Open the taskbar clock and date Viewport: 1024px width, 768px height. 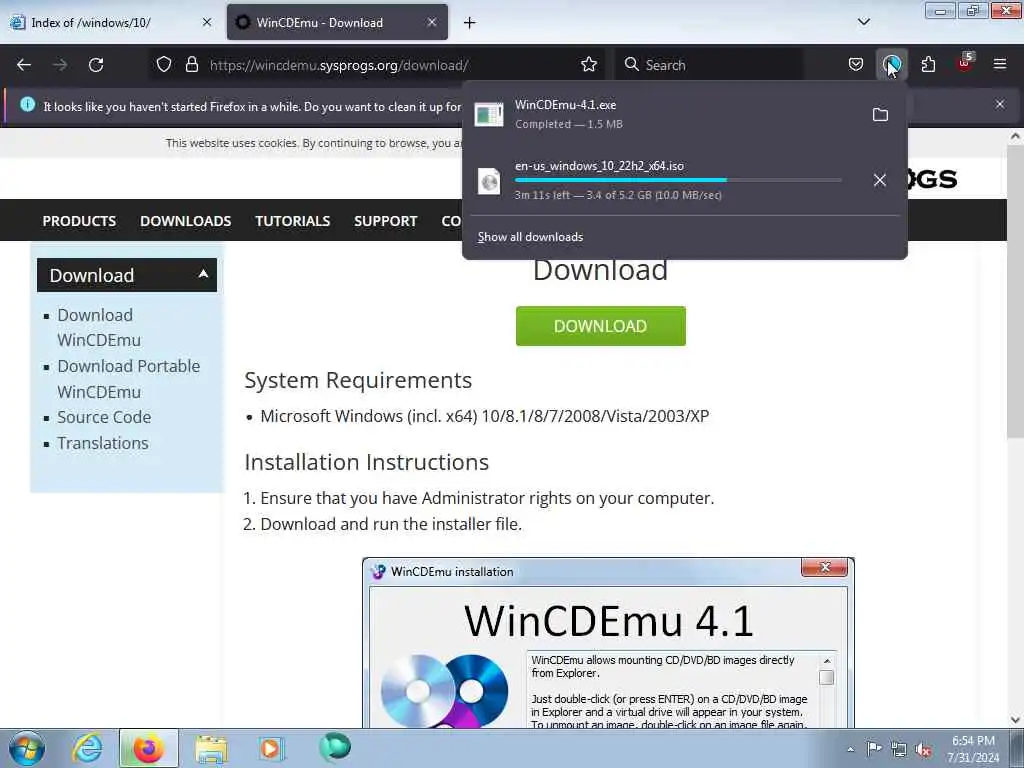(973, 749)
